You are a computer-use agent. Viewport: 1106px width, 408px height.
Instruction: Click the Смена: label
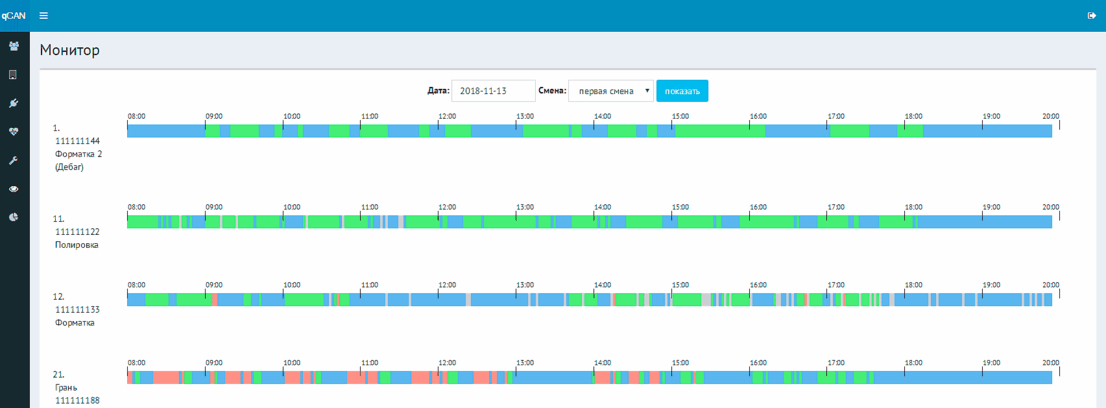[x=552, y=91]
